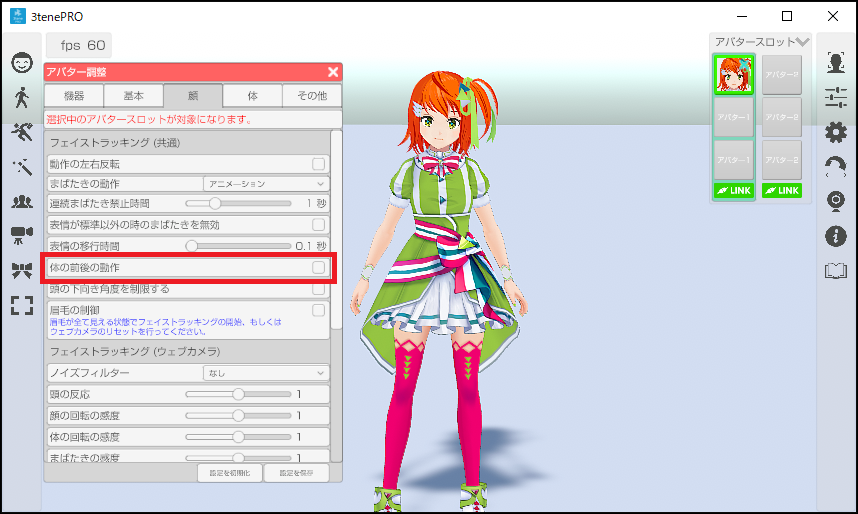Screen dimensions: 858x514
Task: Click LINK button under the アバター2 column
Action: 781,190
